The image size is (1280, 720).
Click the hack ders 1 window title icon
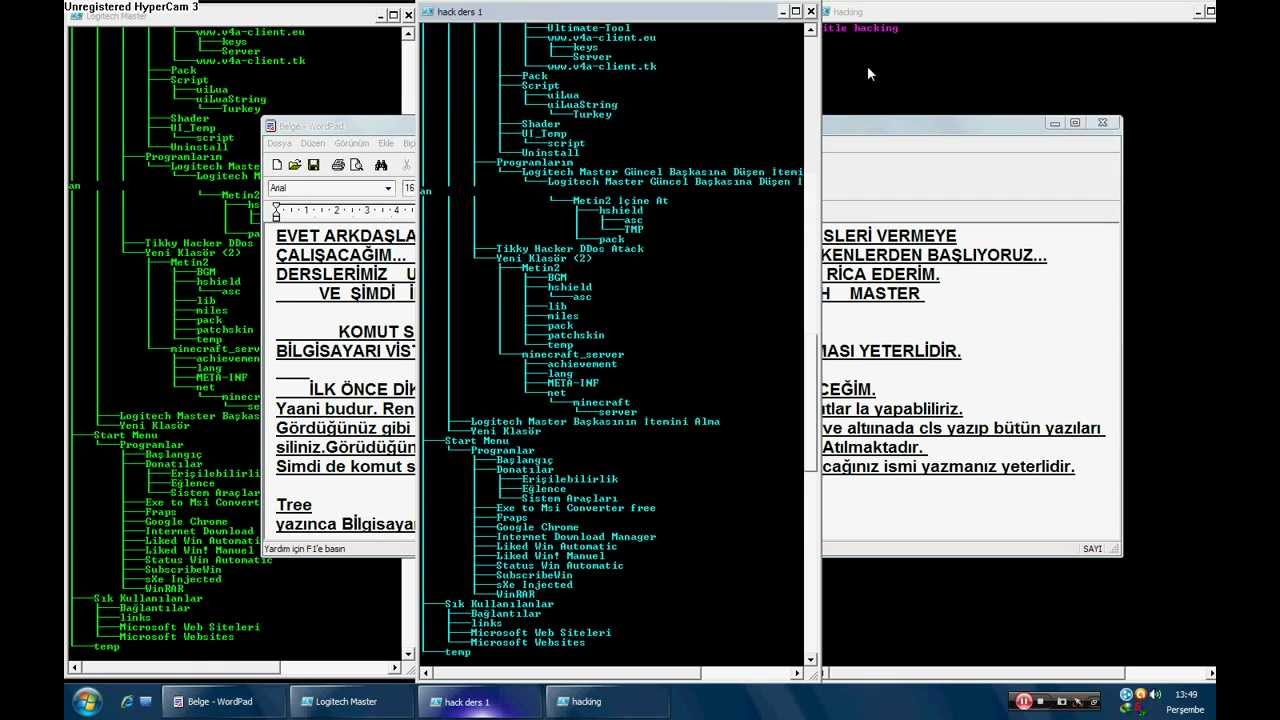coord(428,12)
